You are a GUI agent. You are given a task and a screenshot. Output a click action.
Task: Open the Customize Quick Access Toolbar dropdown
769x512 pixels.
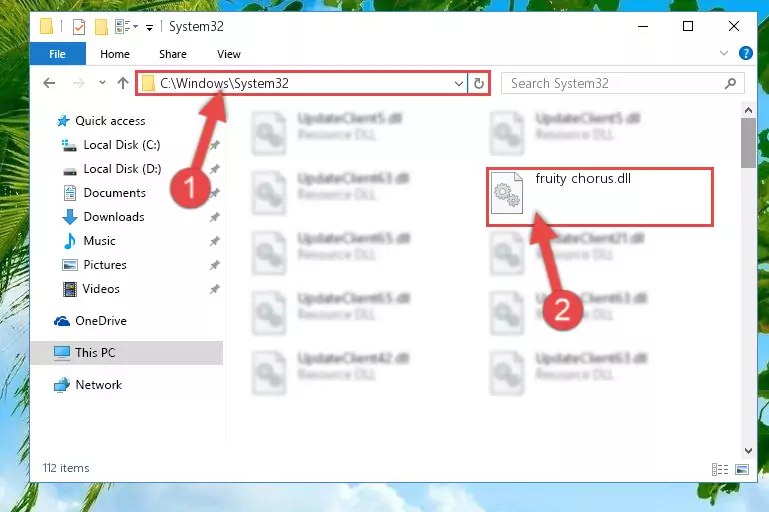149,28
